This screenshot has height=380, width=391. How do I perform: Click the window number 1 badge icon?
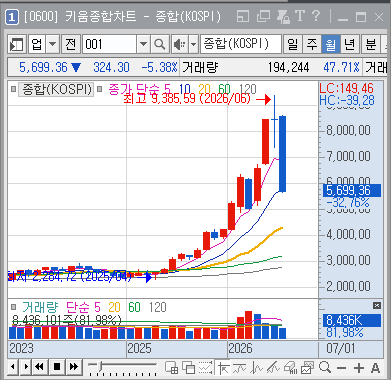(x=12, y=17)
